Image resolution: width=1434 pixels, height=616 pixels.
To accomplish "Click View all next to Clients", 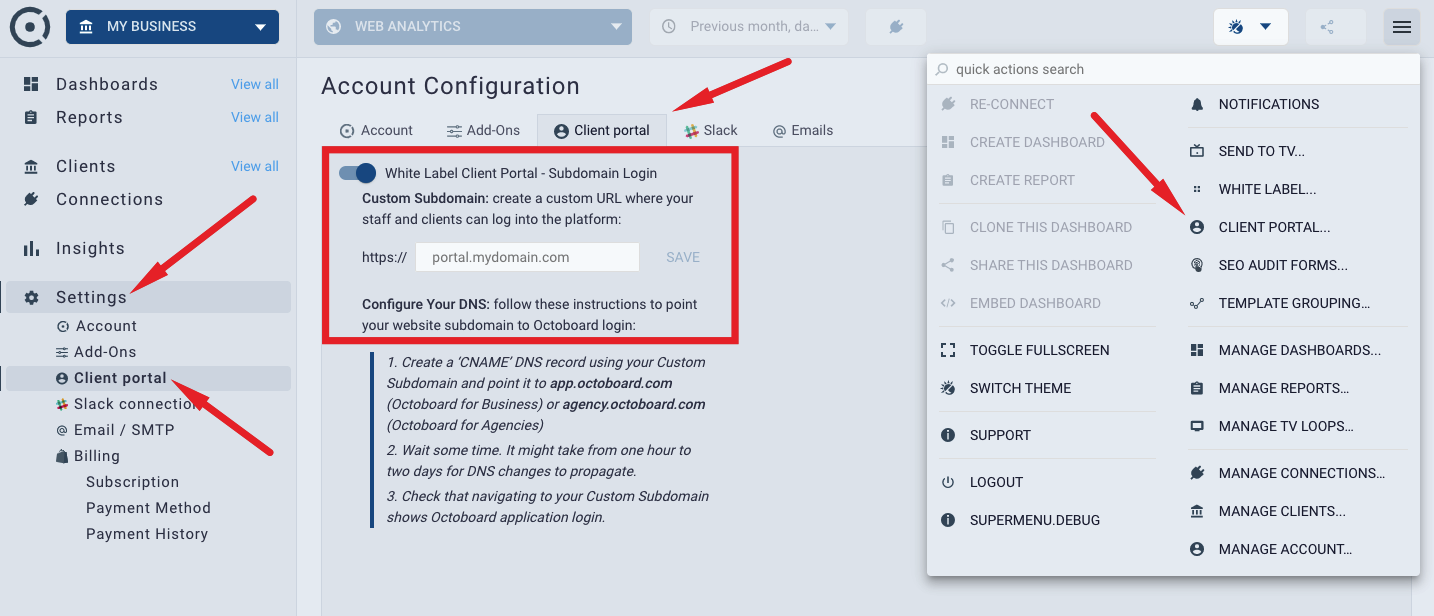I will coord(255,166).
